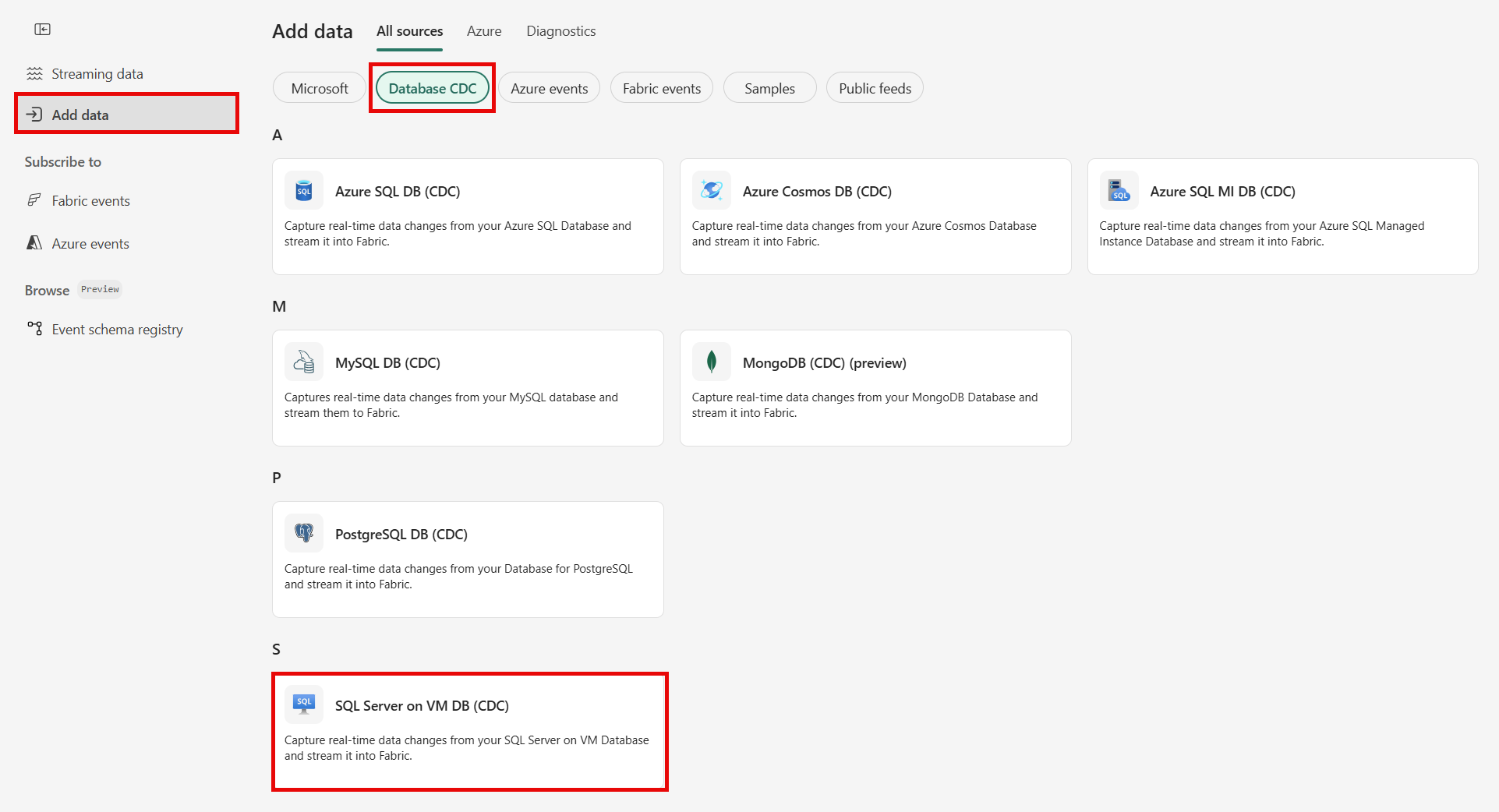
Task: Select the MongoDB (CDC) (preview) title
Action: click(825, 363)
